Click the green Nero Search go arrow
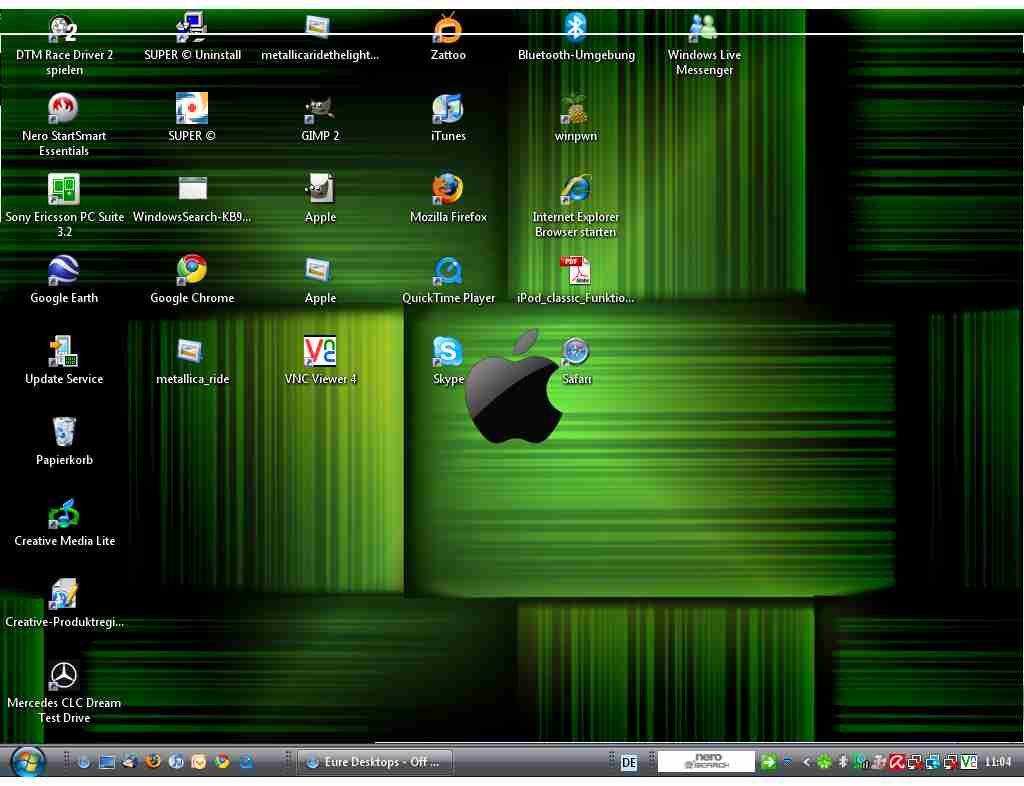The image size is (1024, 786). (769, 761)
